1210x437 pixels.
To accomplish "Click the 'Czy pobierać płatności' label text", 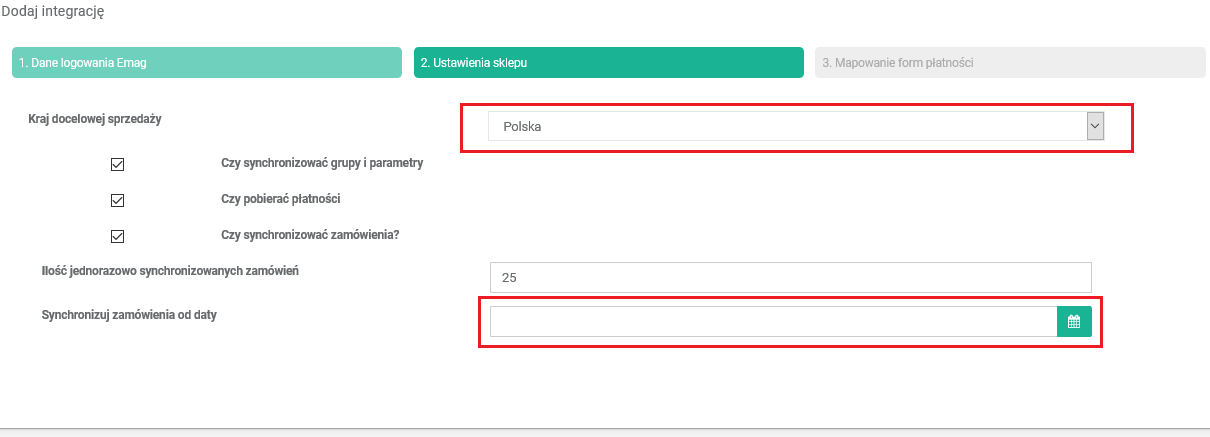I will (281, 199).
